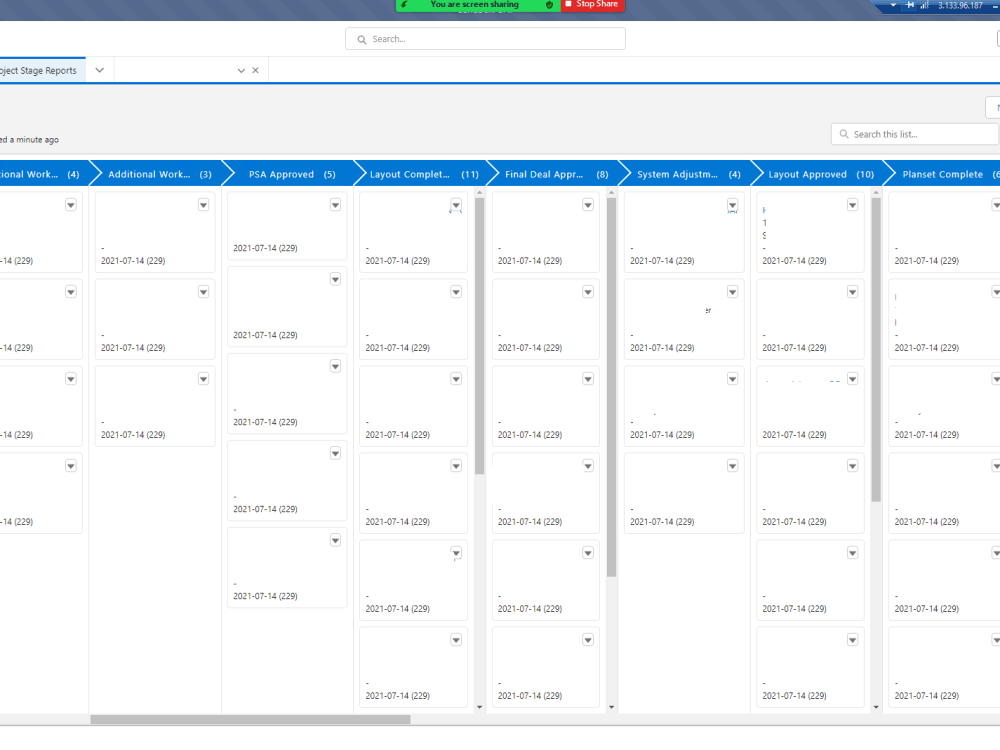Open actions menu on first Additional Work (4) card

71,205
